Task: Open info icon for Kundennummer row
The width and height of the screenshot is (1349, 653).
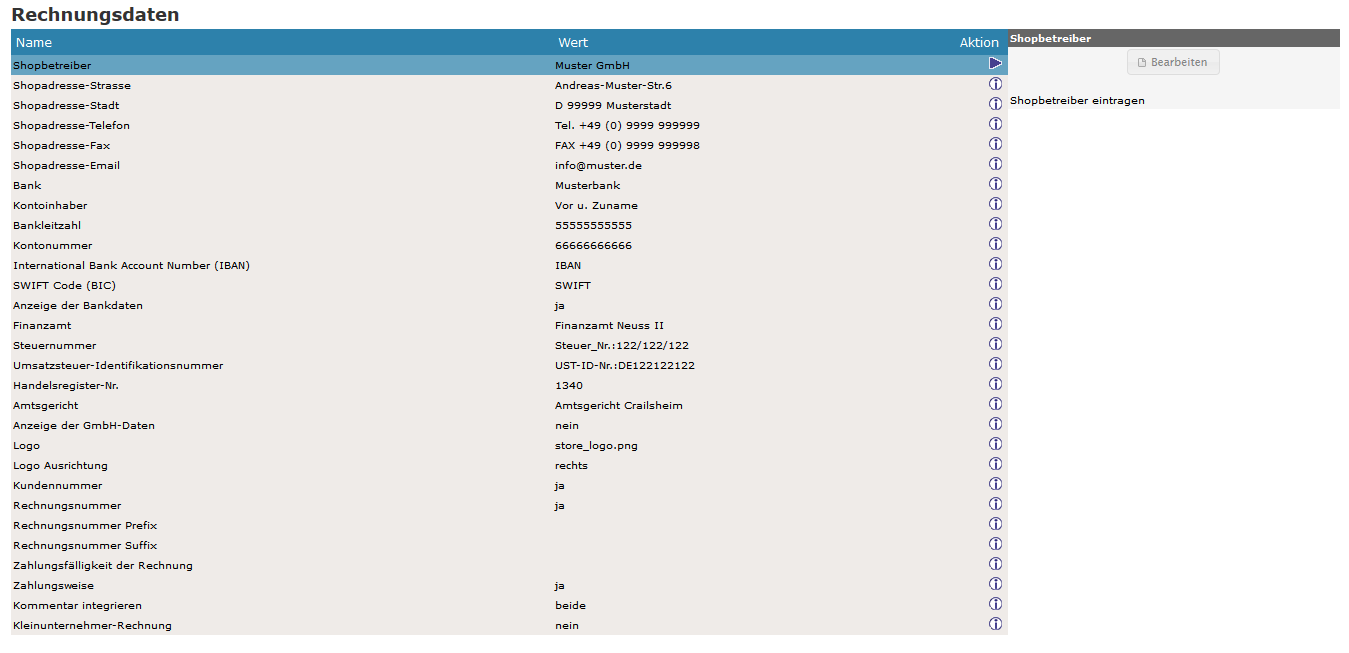Action: [995, 484]
